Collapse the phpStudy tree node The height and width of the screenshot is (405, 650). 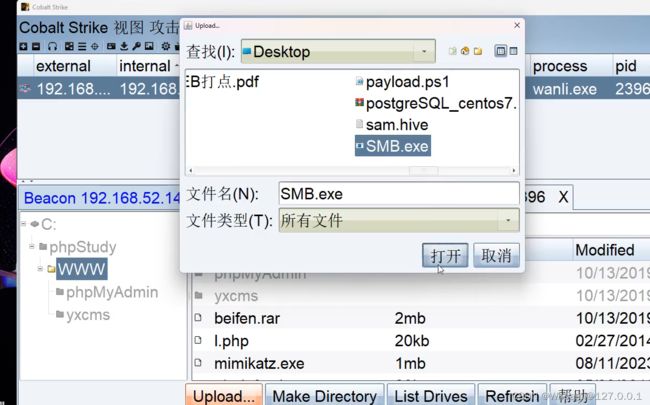[32, 246]
